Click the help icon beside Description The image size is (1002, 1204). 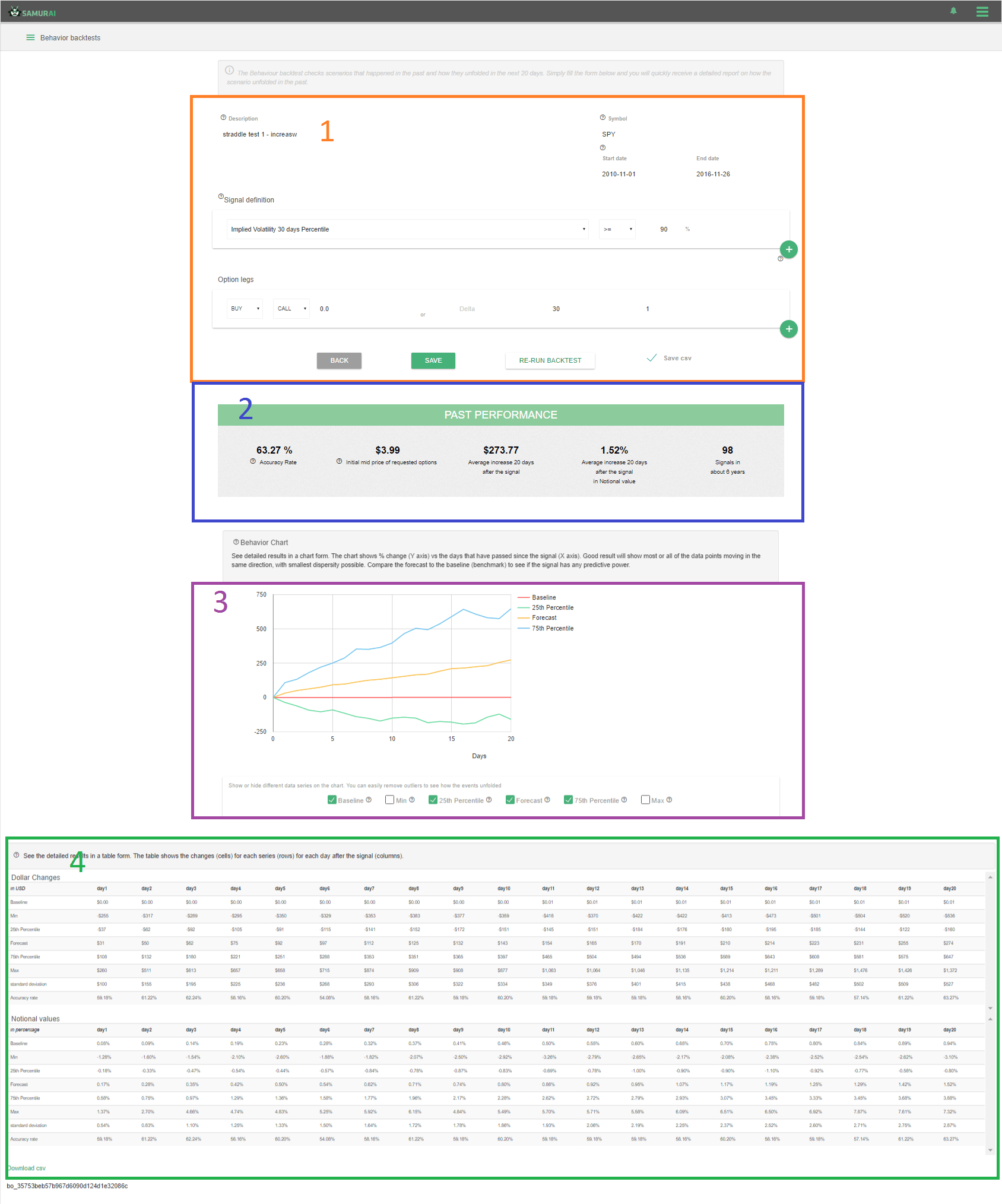tap(223, 118)
